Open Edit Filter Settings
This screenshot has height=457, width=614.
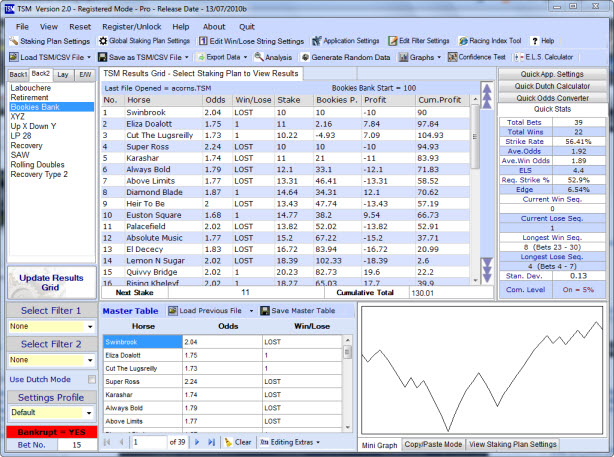click(419, 41)
